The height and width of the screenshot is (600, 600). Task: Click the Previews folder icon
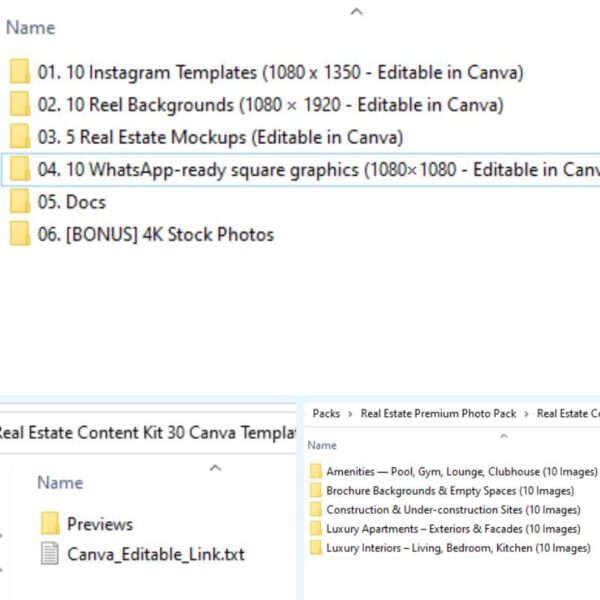[x=50, y=523]
